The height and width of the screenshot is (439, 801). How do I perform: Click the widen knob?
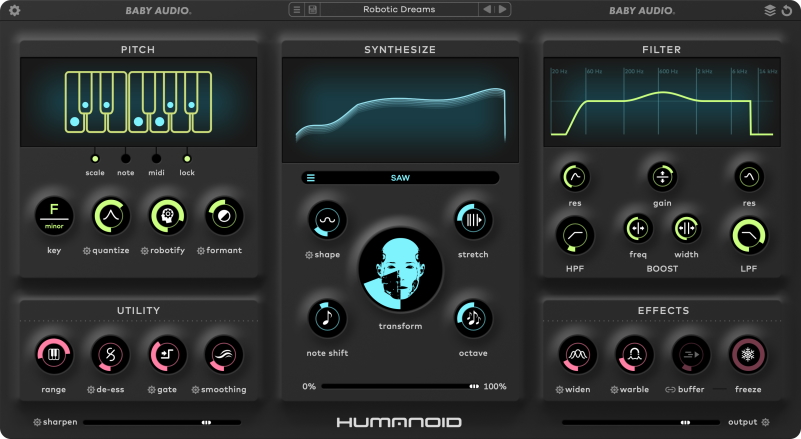click(x=578, y=354)
